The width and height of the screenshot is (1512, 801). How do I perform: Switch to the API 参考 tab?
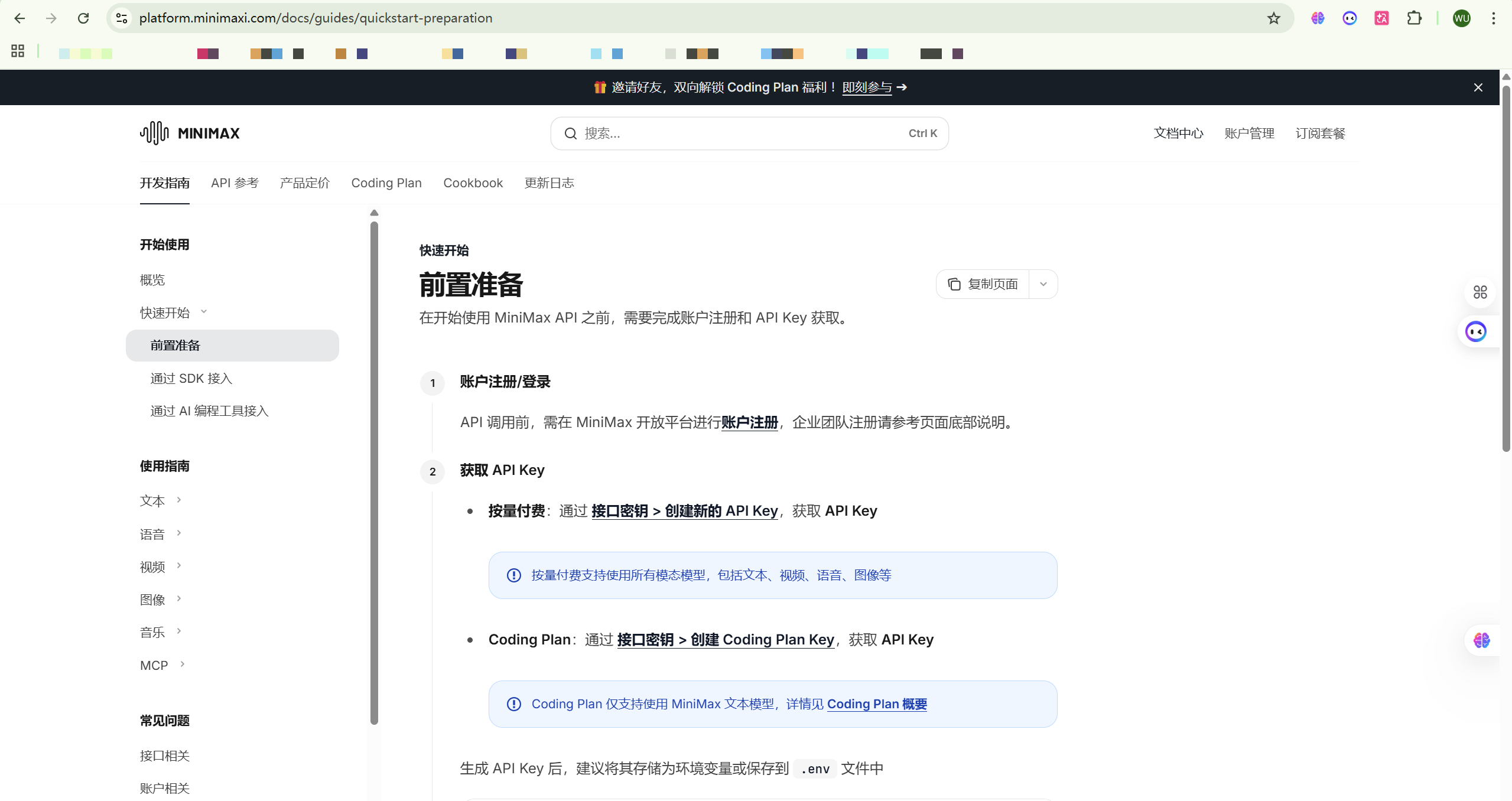click(235, 183)
